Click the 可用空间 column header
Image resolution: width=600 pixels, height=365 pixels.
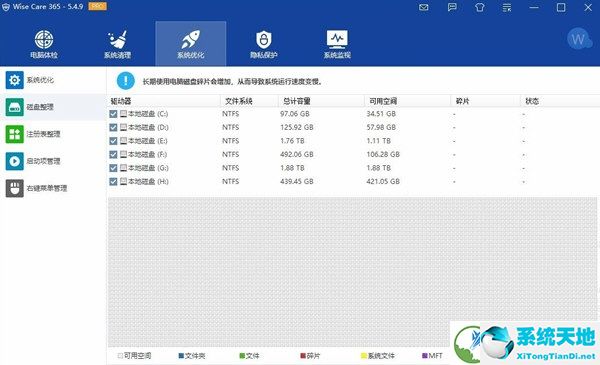click(x=408, y=101)
